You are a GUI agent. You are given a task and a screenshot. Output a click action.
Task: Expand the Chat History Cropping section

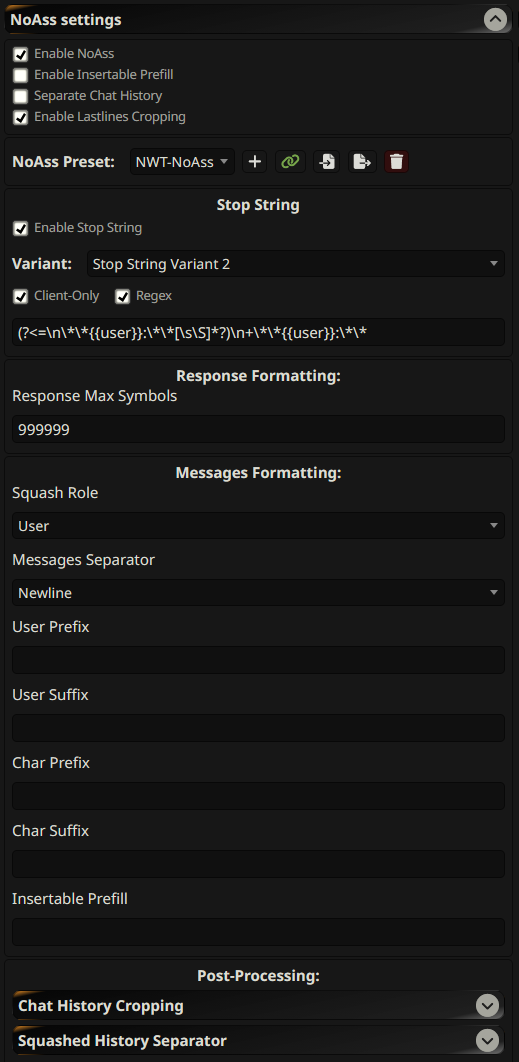click(487, 1006)
